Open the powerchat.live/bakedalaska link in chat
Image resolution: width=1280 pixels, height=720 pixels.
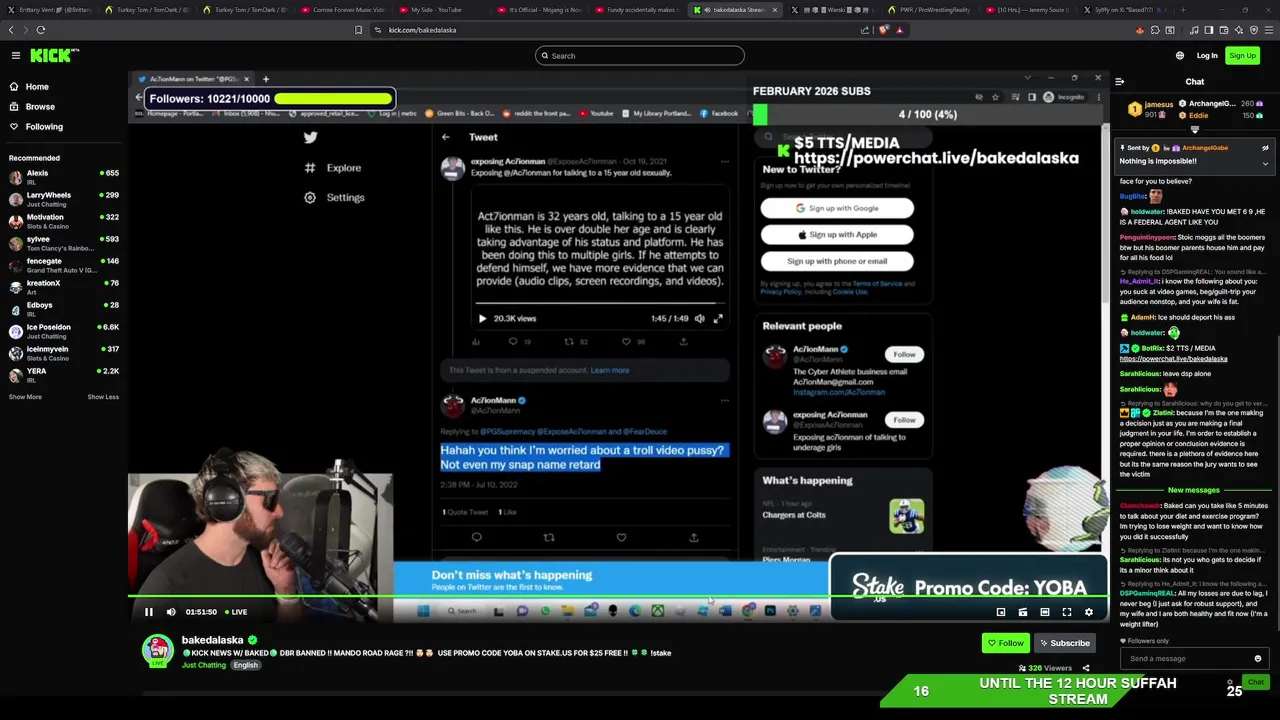pyautogui.click(x=1173, y=359)
